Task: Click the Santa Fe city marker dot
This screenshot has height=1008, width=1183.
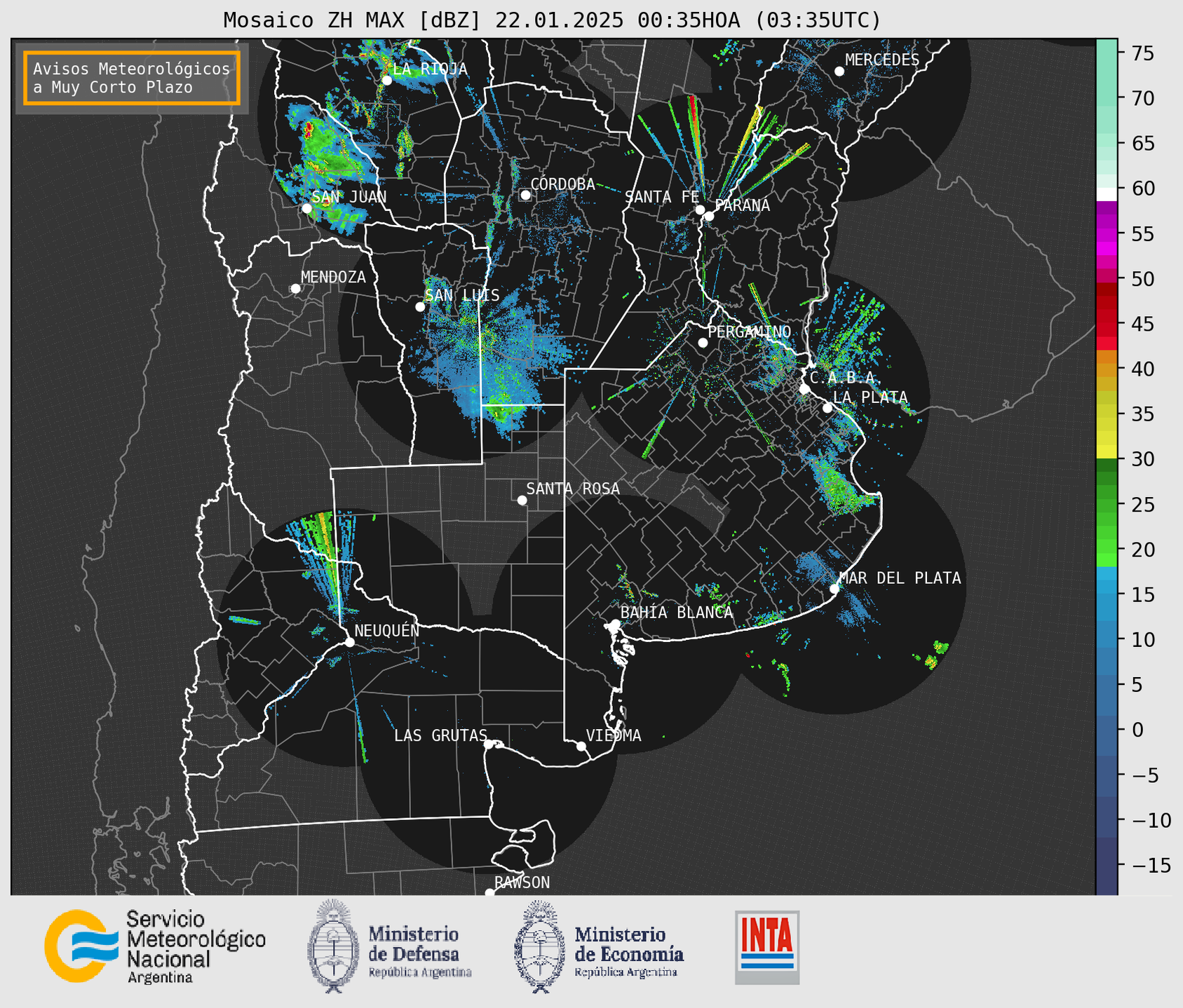Action: tap(700, 210)
